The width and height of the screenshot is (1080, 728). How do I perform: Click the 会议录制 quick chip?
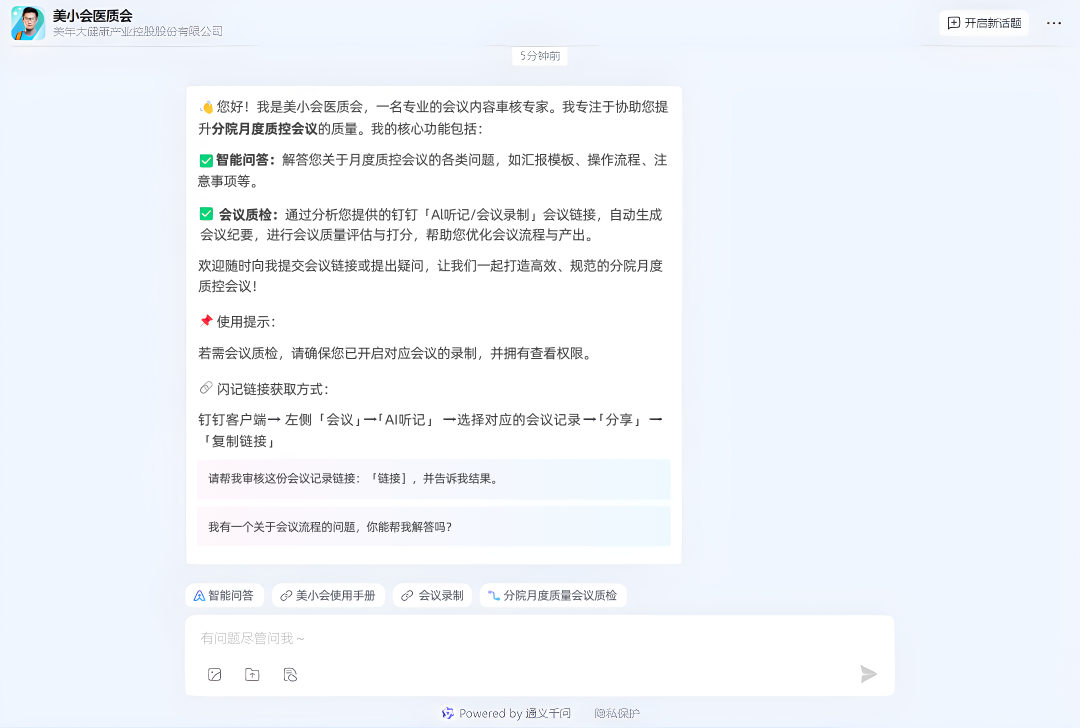(x=432, y=595)
